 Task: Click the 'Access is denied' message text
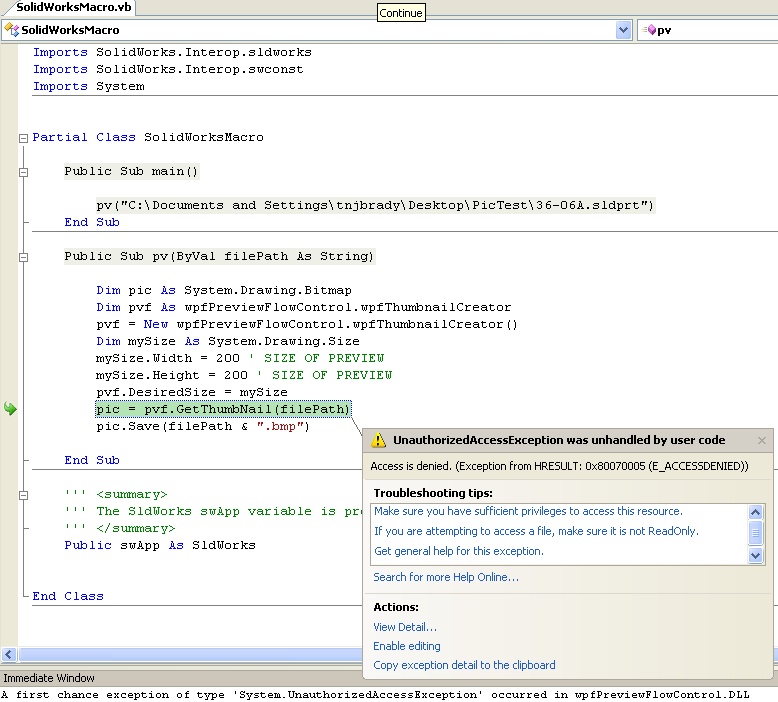(559, 466)
